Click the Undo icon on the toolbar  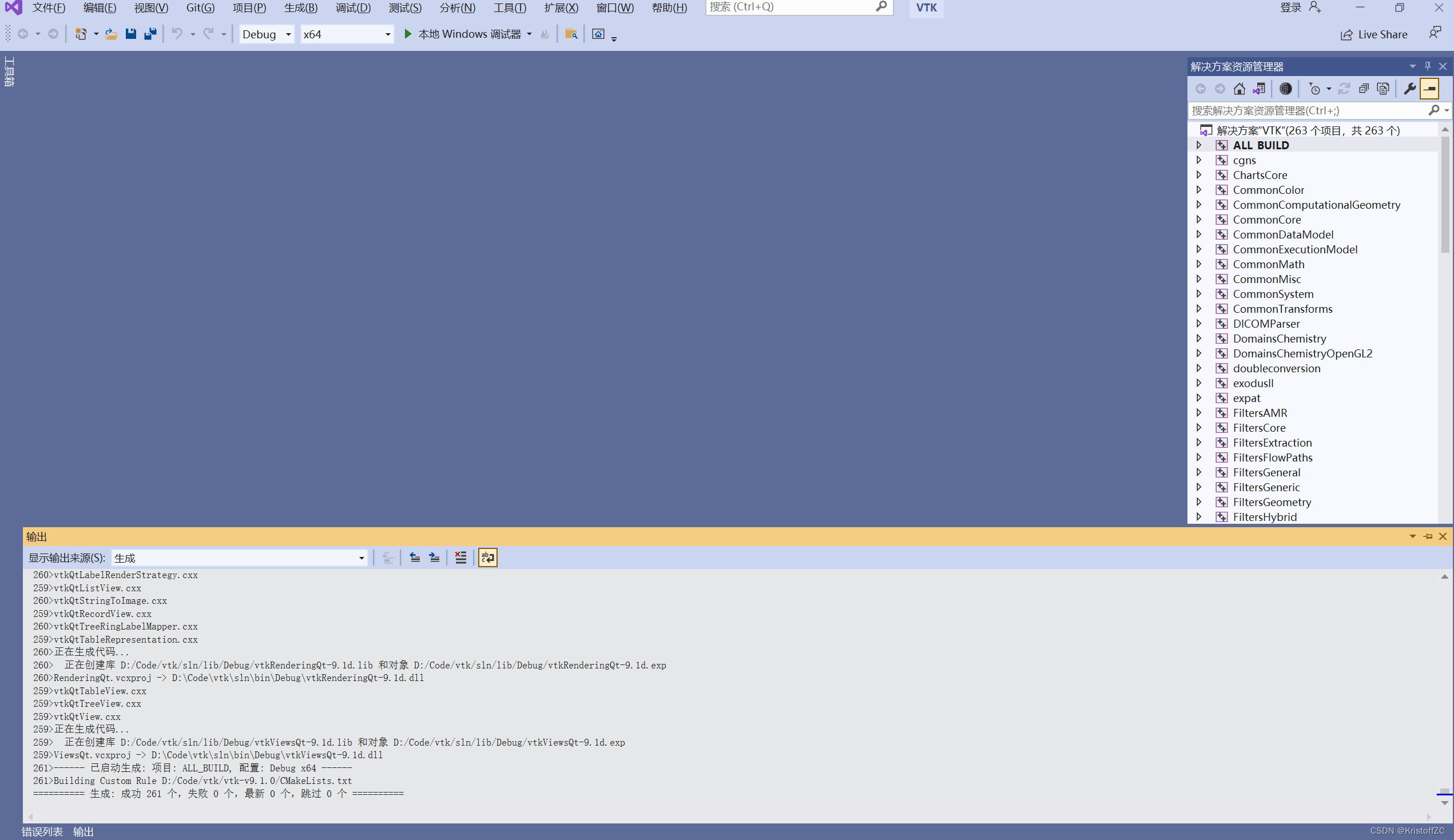tap(177, 34)
